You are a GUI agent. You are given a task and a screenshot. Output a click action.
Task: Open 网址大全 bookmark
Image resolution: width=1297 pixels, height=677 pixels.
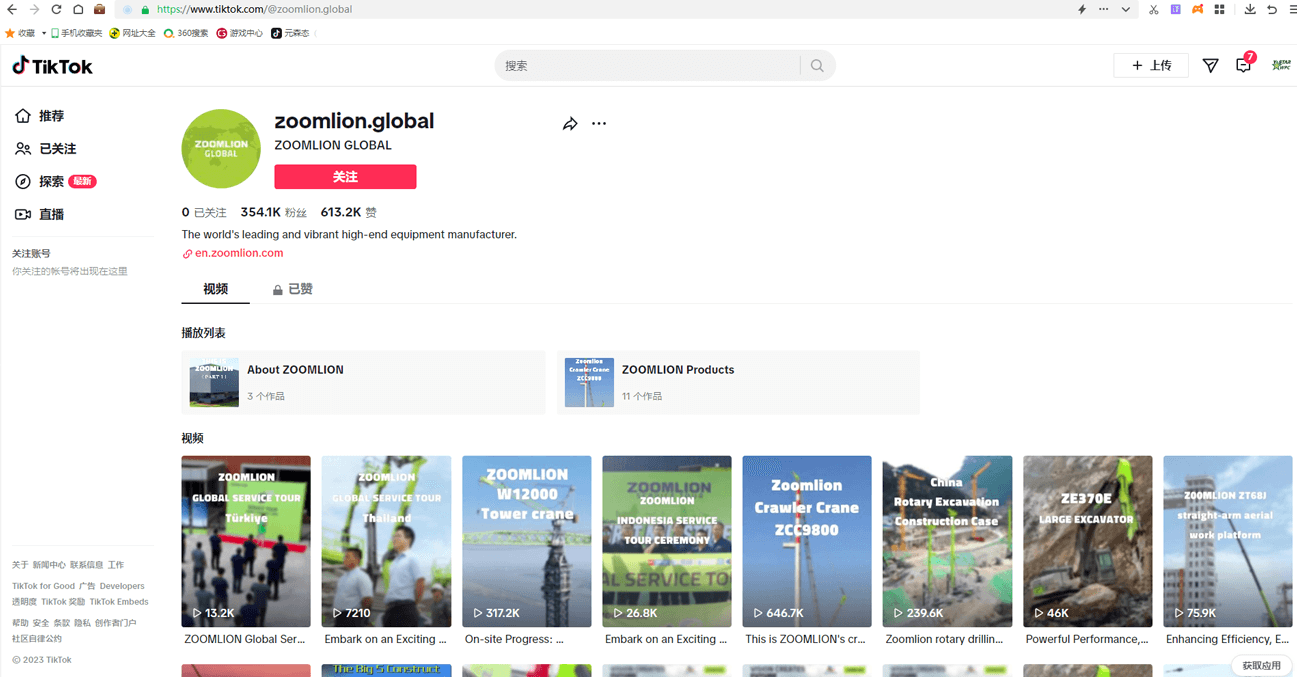(133, 33)
